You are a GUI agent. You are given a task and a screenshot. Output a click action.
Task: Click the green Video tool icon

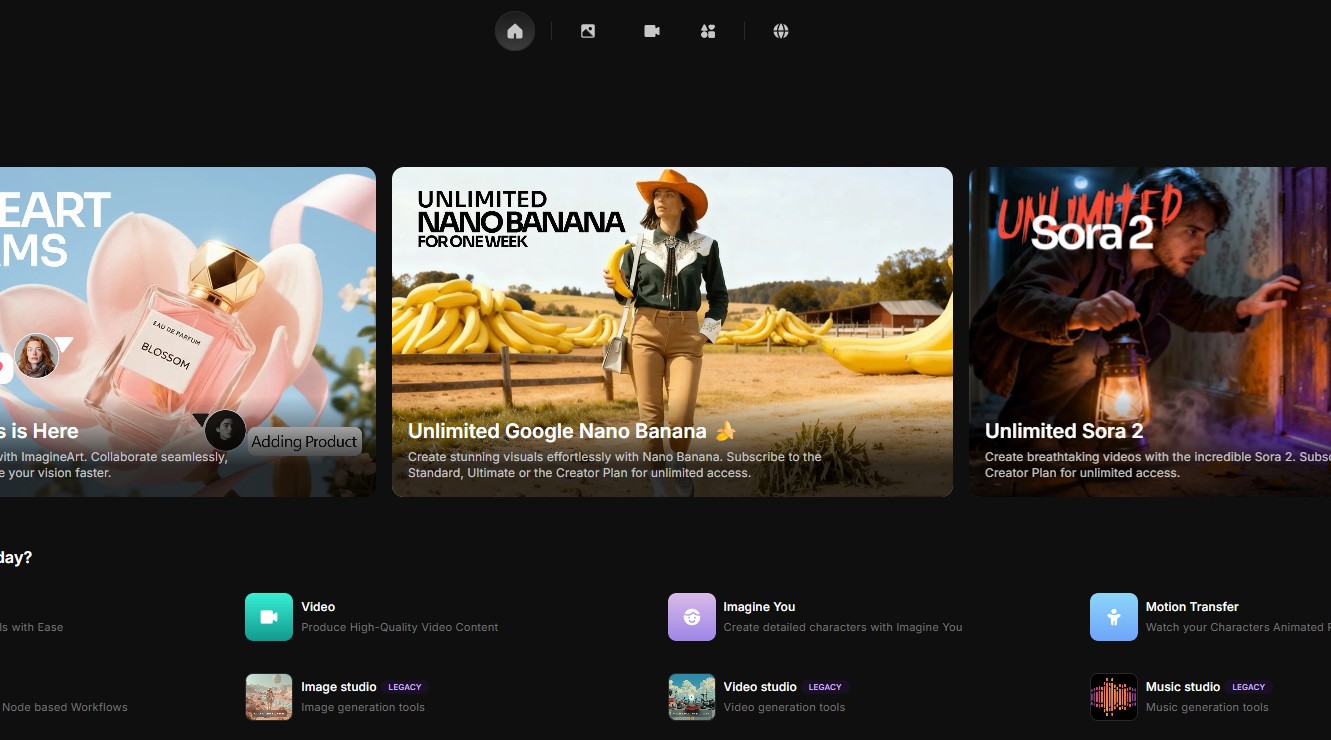[269, 617]
